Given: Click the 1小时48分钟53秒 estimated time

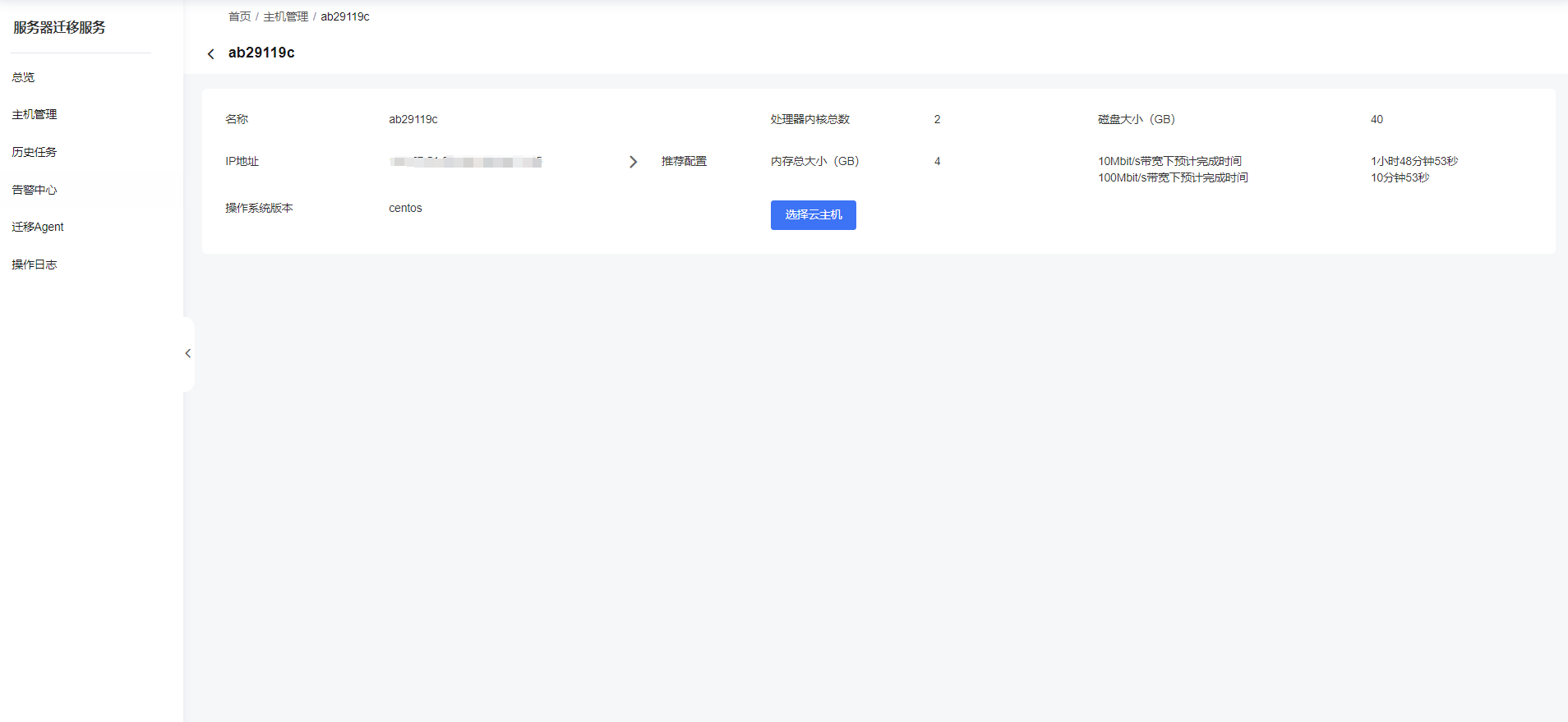Looking at the screenshot, I should tap(1414, 162).
